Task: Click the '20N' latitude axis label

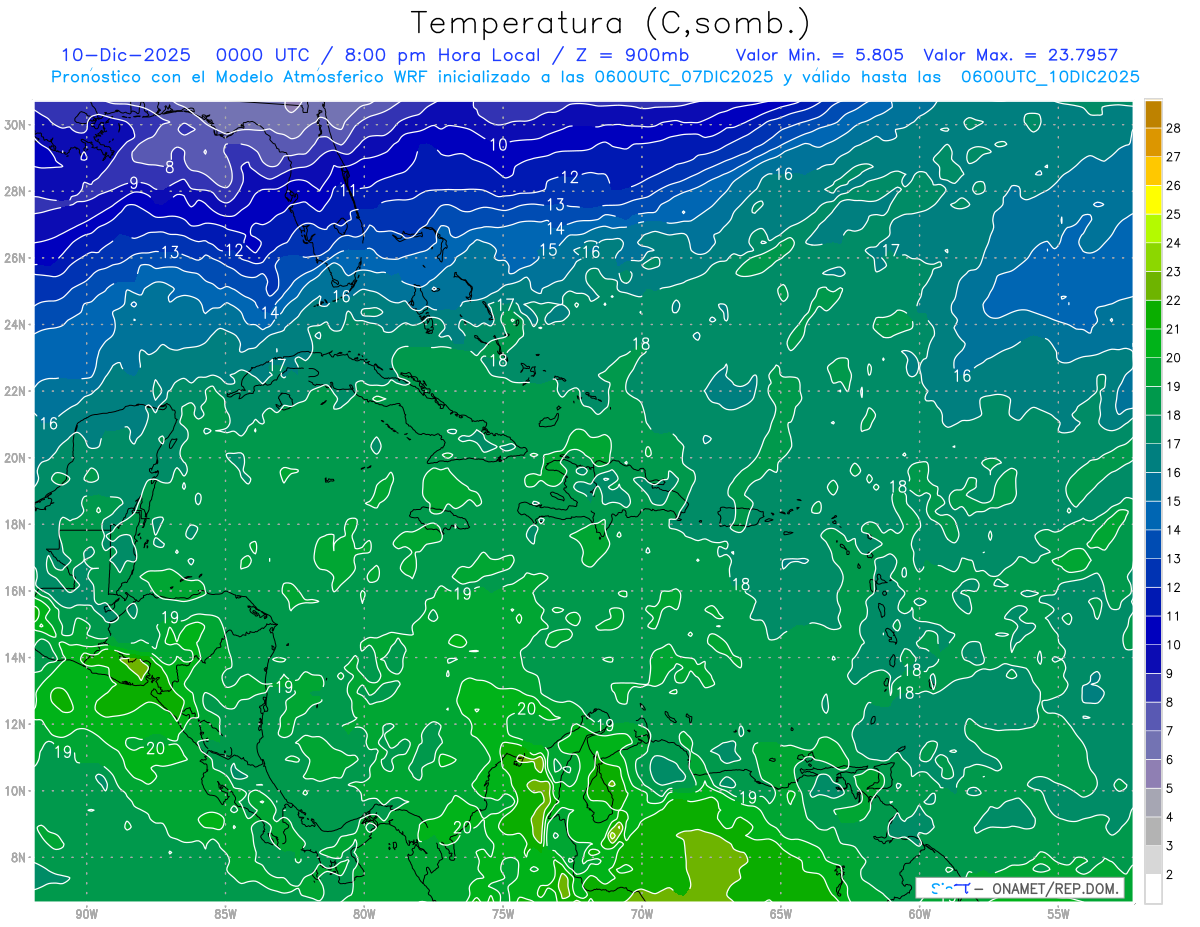Action: pos(15,457)
